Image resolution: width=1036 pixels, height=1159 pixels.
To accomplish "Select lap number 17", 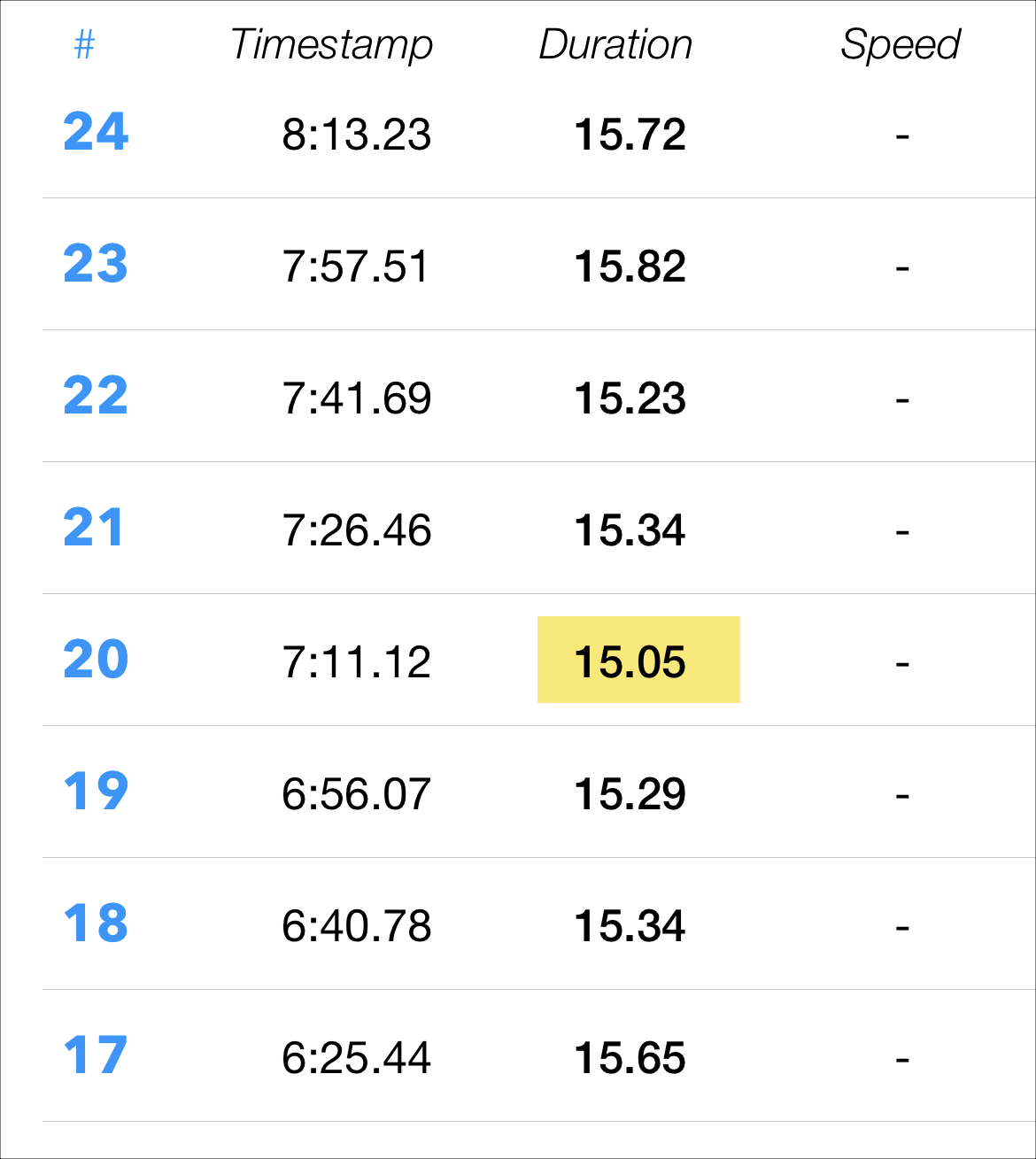I will pyautogui.click(x=96, y=1055).
